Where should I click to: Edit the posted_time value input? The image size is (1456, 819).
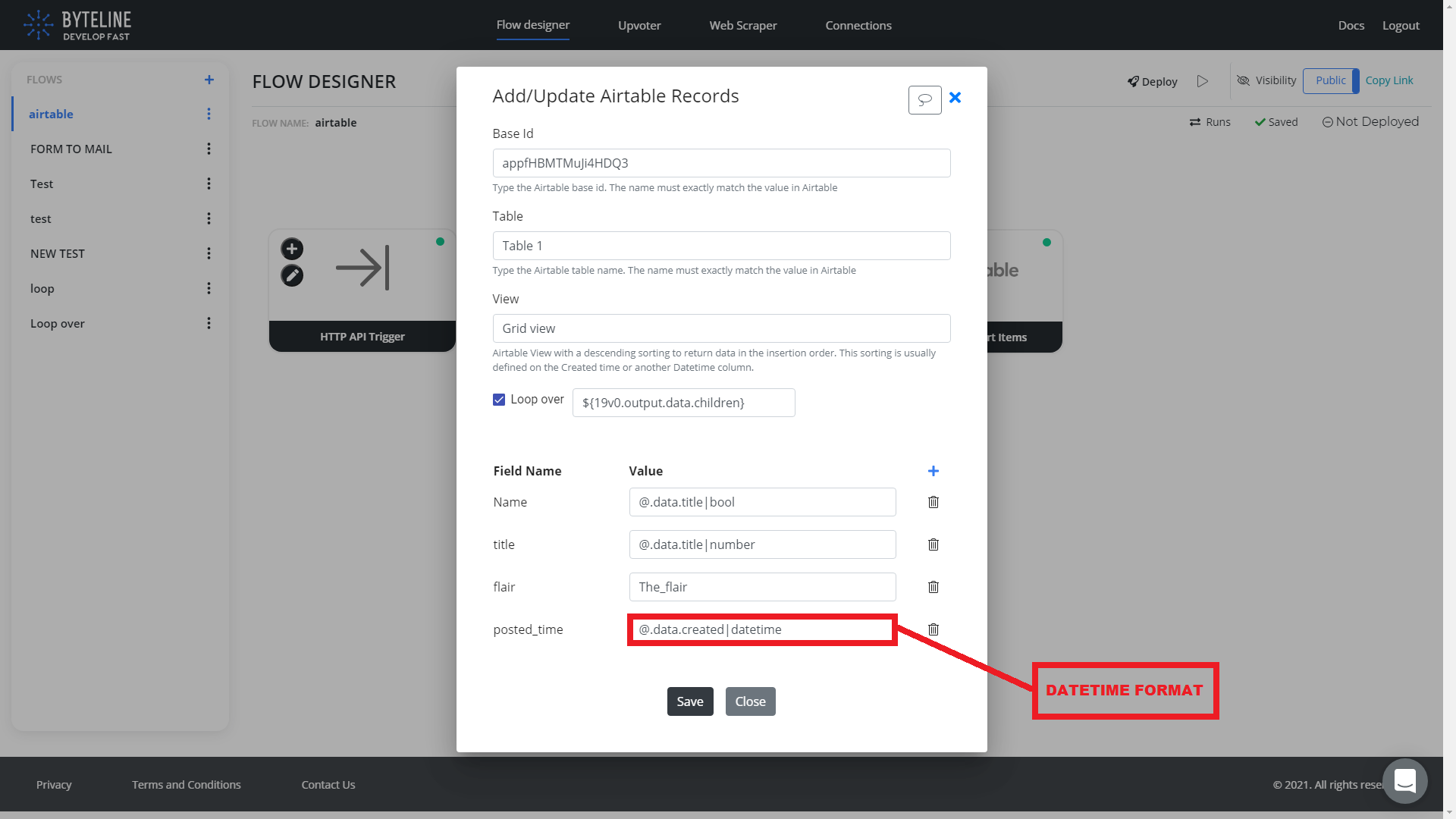(762, 629)
